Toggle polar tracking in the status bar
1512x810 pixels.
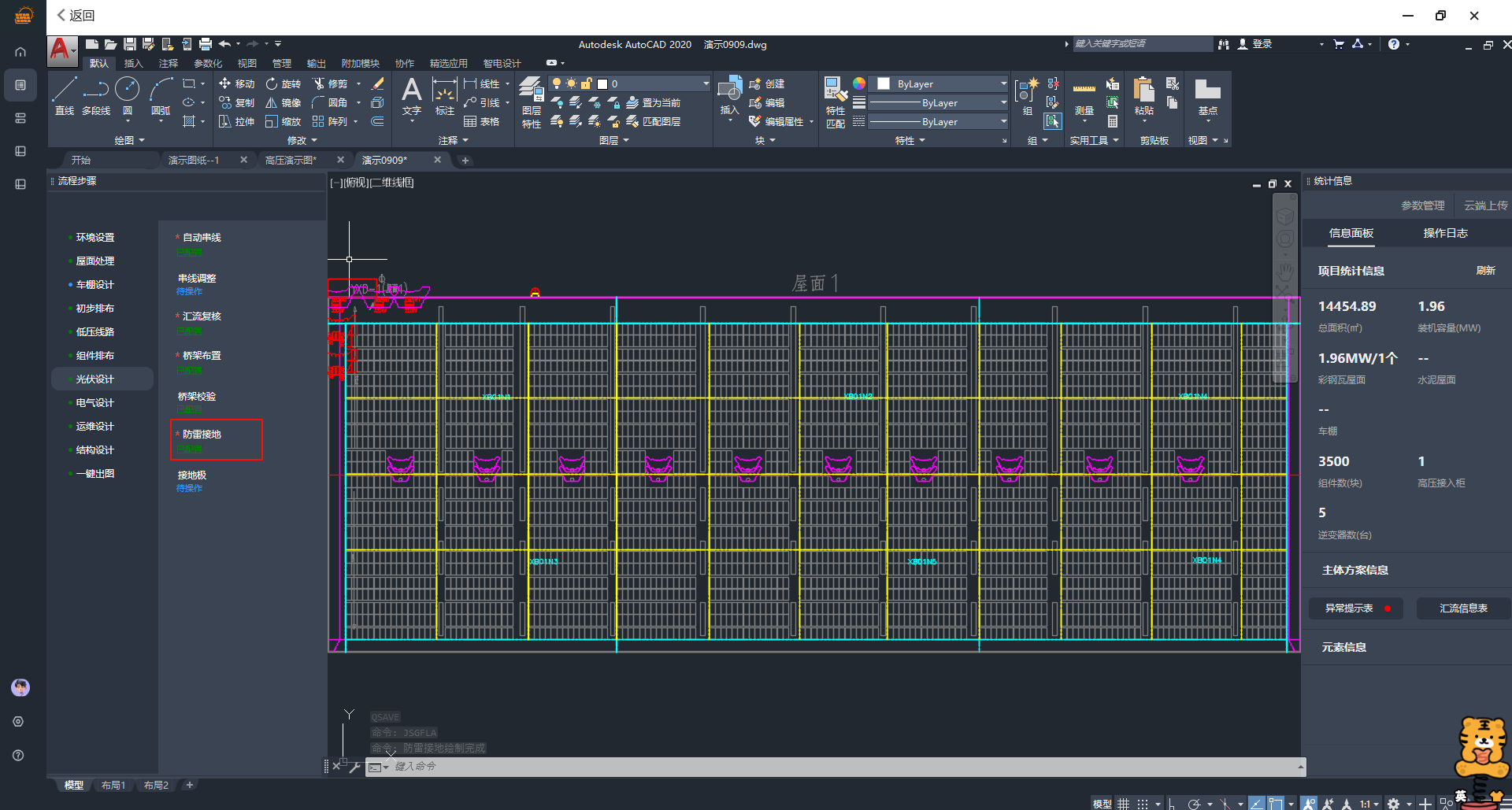click(1194, 804)
